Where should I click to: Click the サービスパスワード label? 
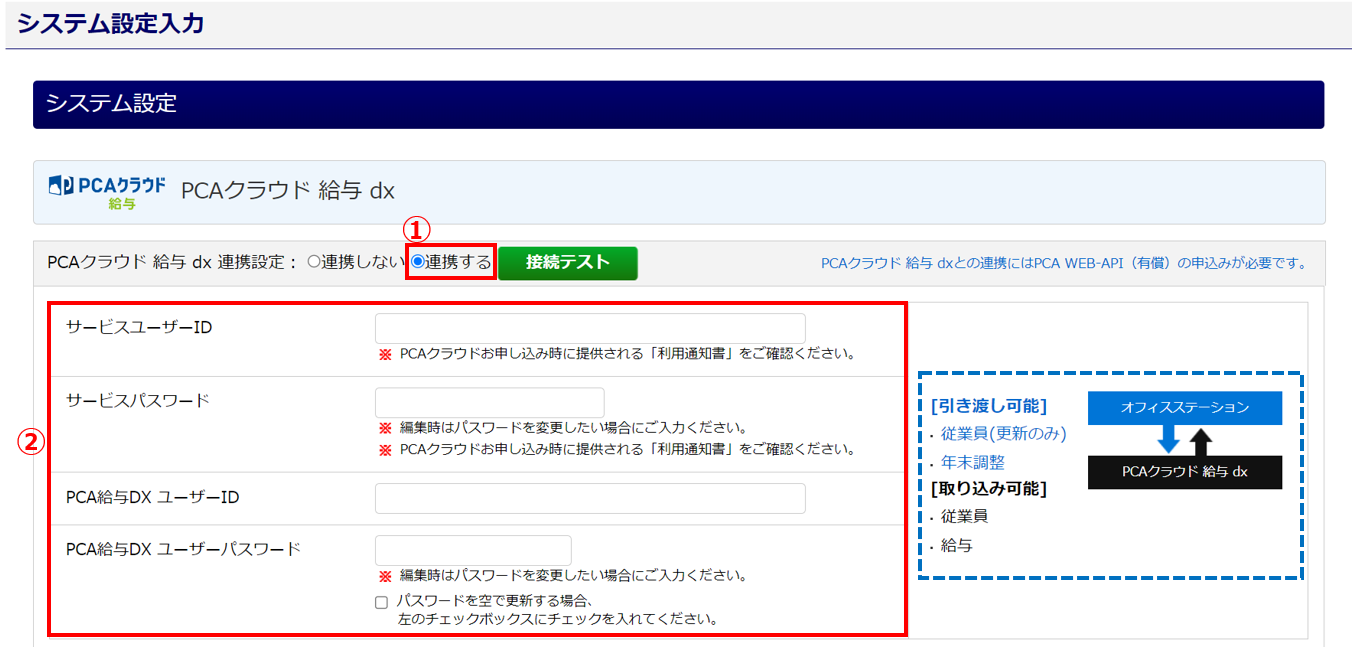click(138, 400)
